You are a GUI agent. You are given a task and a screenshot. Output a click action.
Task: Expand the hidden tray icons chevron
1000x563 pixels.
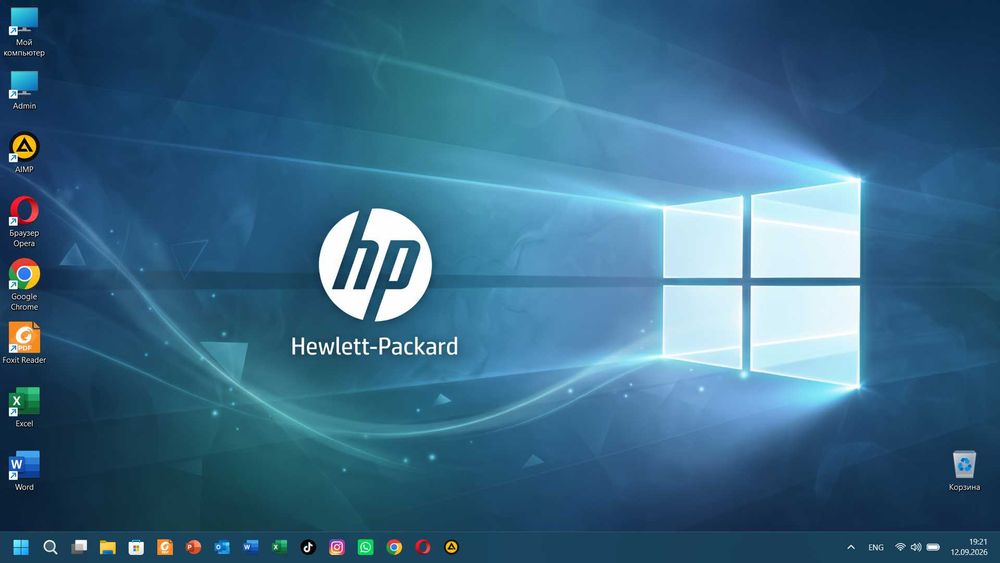(x=851, y=547)
